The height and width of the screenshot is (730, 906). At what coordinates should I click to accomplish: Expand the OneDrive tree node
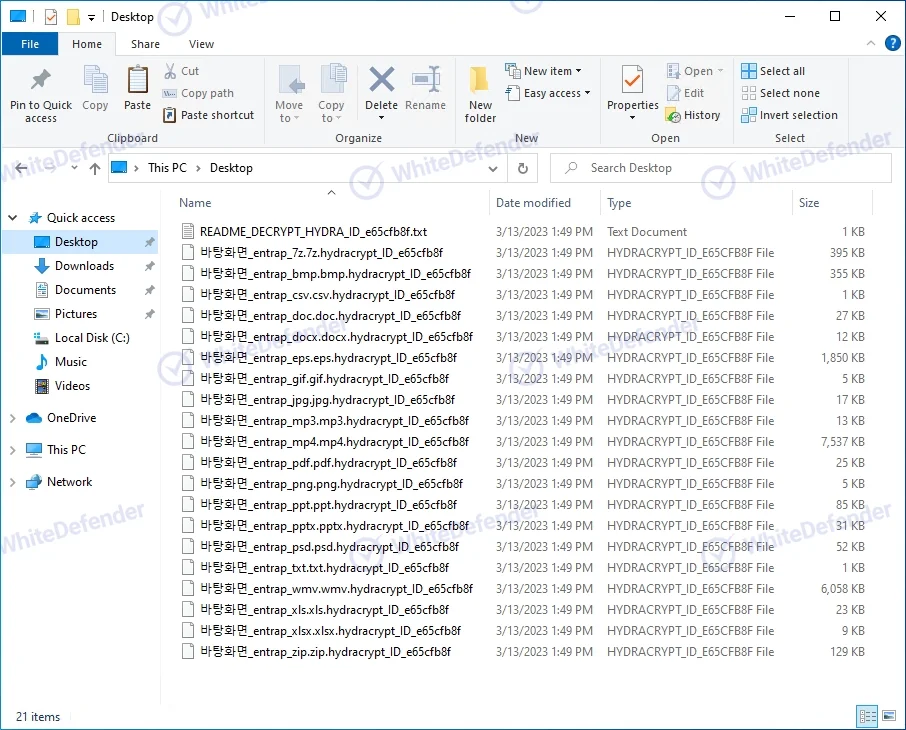[12, 418]
